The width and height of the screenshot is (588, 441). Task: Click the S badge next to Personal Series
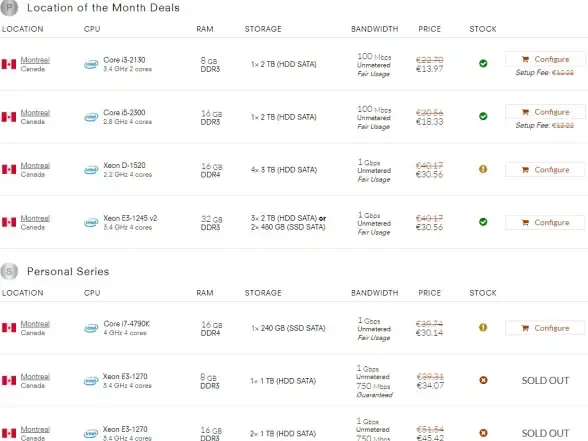coord(9,271)
